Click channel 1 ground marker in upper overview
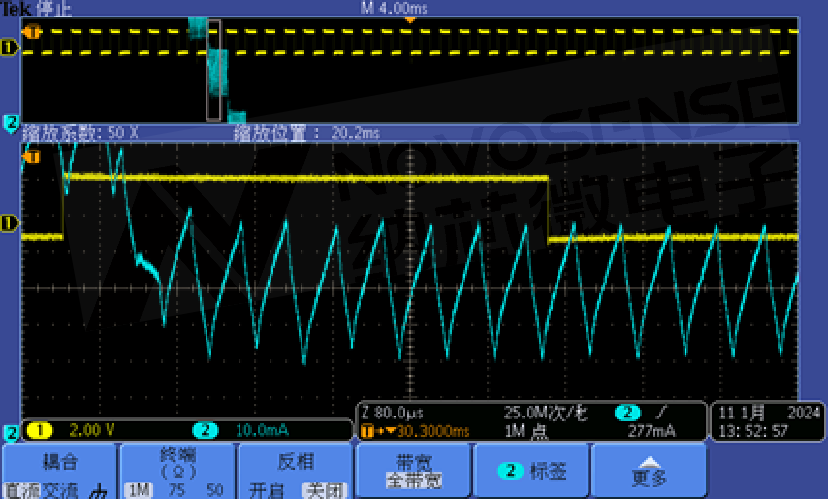828x499 pixels. [x=10, y=47]
